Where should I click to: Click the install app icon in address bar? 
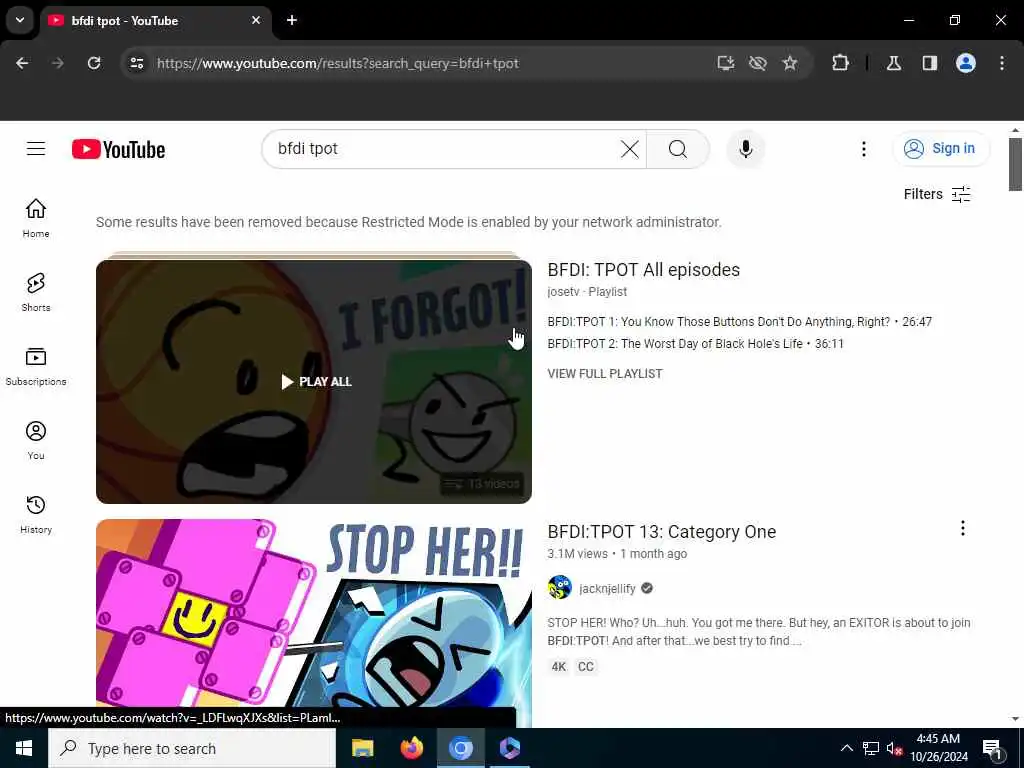(726, 63)
